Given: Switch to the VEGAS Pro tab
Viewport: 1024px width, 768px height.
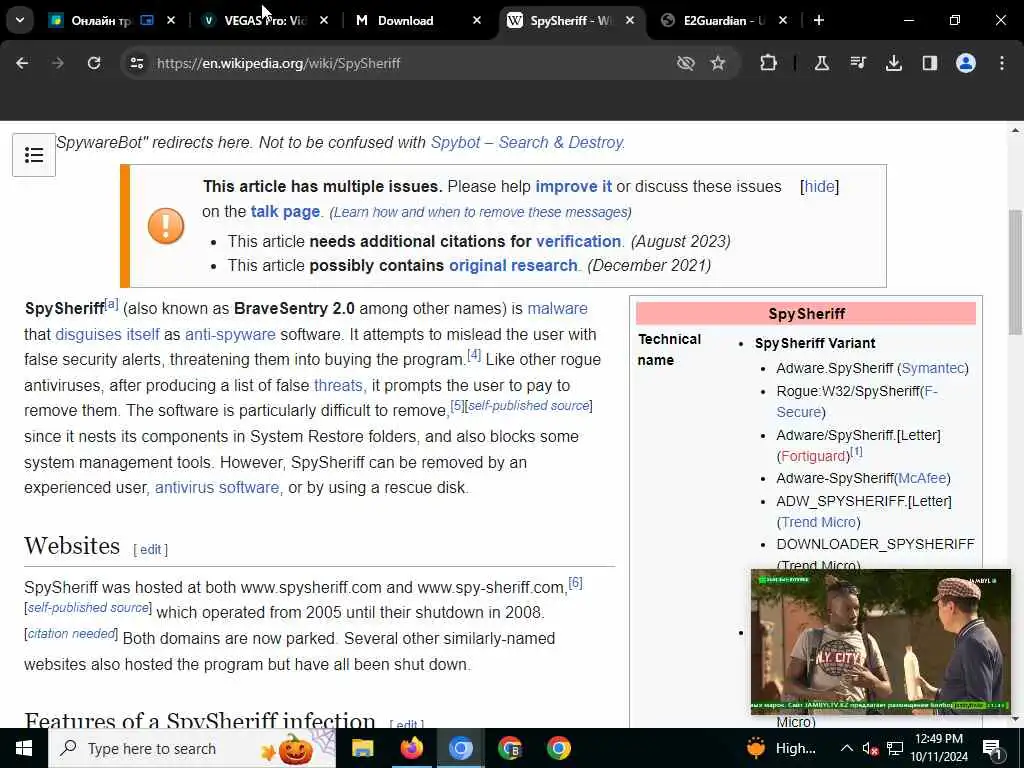Looking at the screenshot, I should [264, 21].
